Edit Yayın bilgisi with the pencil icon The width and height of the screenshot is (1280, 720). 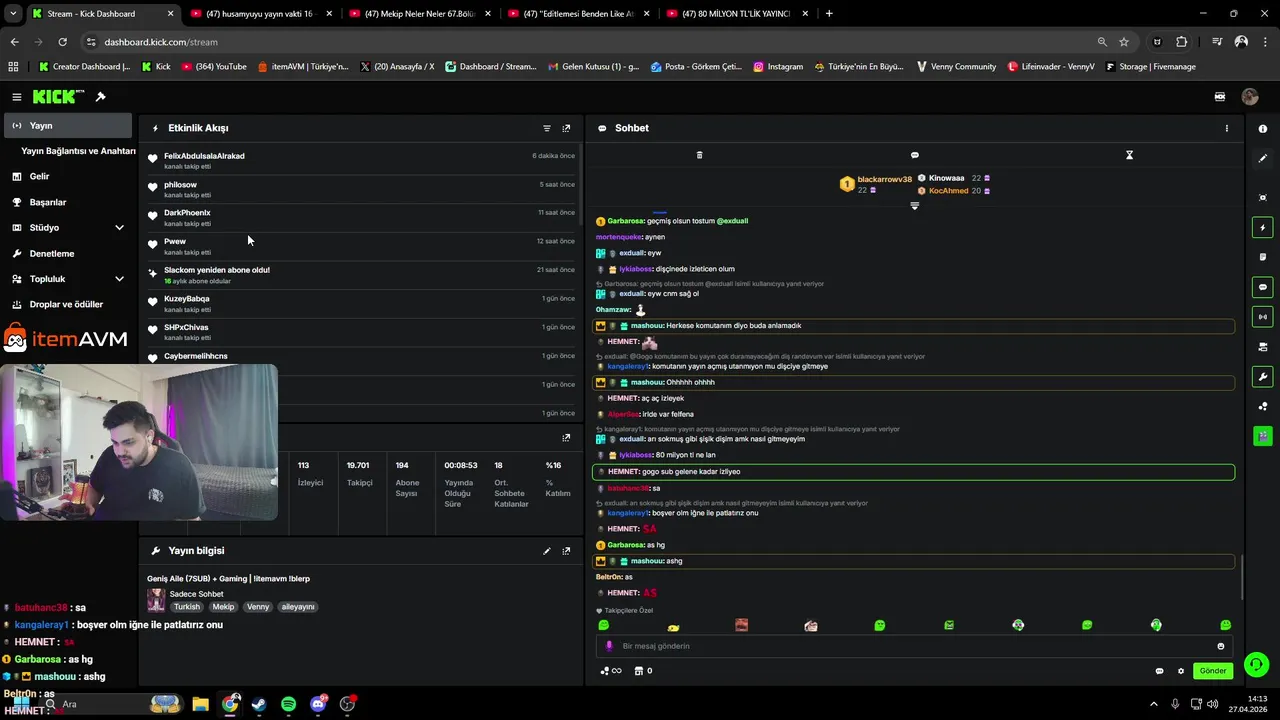(x=547, y=551)
